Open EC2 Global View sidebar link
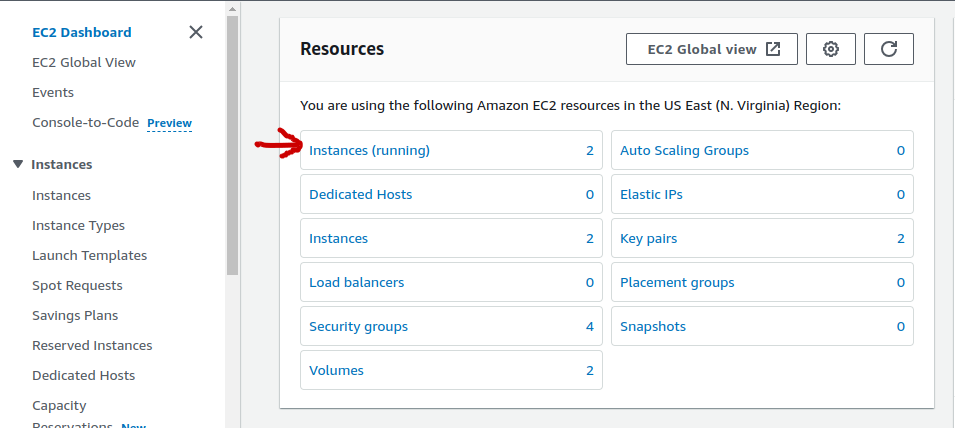This screenshot has height=428, width=955. click(84, 63)
